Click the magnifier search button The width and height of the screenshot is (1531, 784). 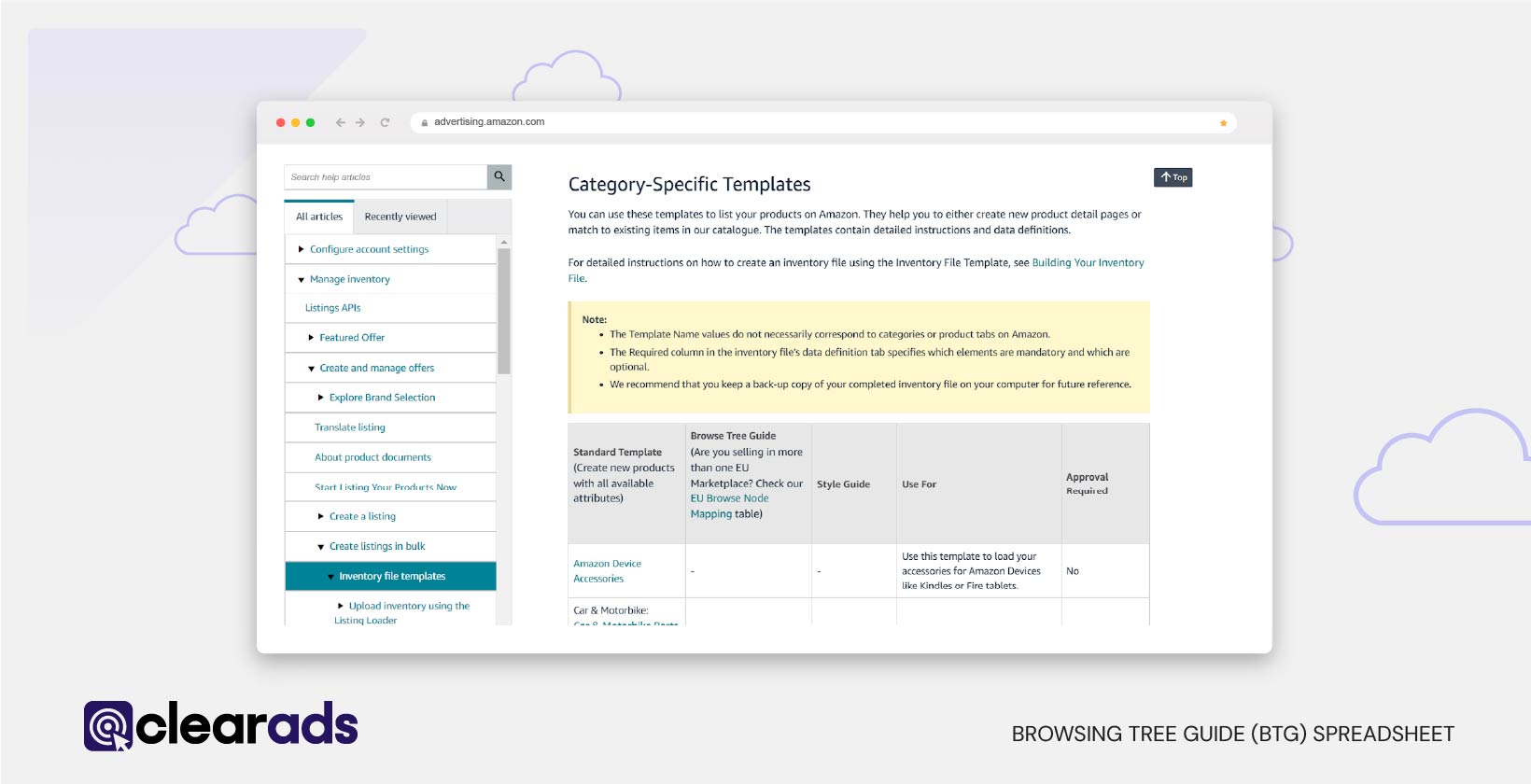tap(499, 176)
